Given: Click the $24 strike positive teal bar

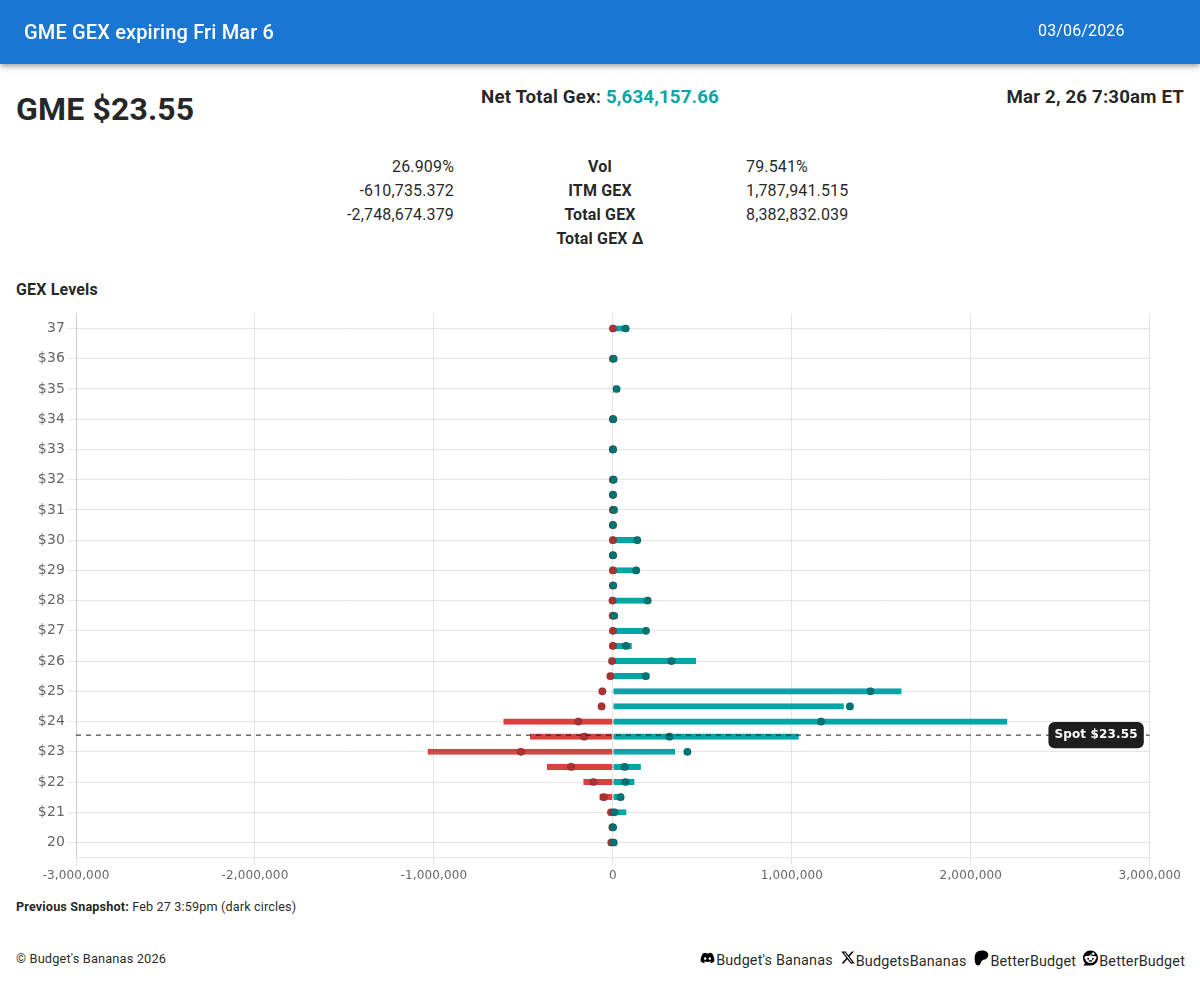Looking at the screenshot, I should [810, 721].
